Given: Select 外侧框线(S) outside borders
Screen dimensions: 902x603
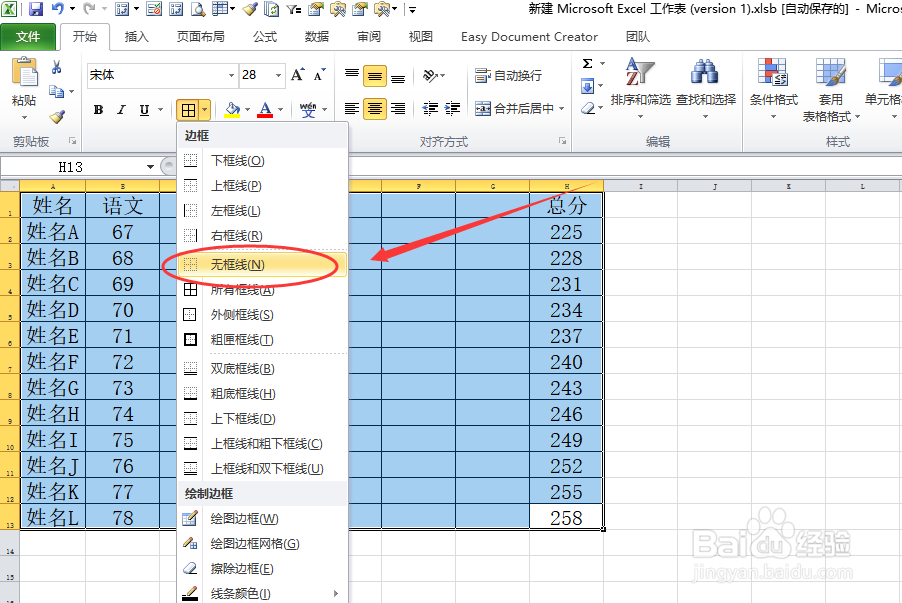Looking at the screenshot, I should 262,315.
